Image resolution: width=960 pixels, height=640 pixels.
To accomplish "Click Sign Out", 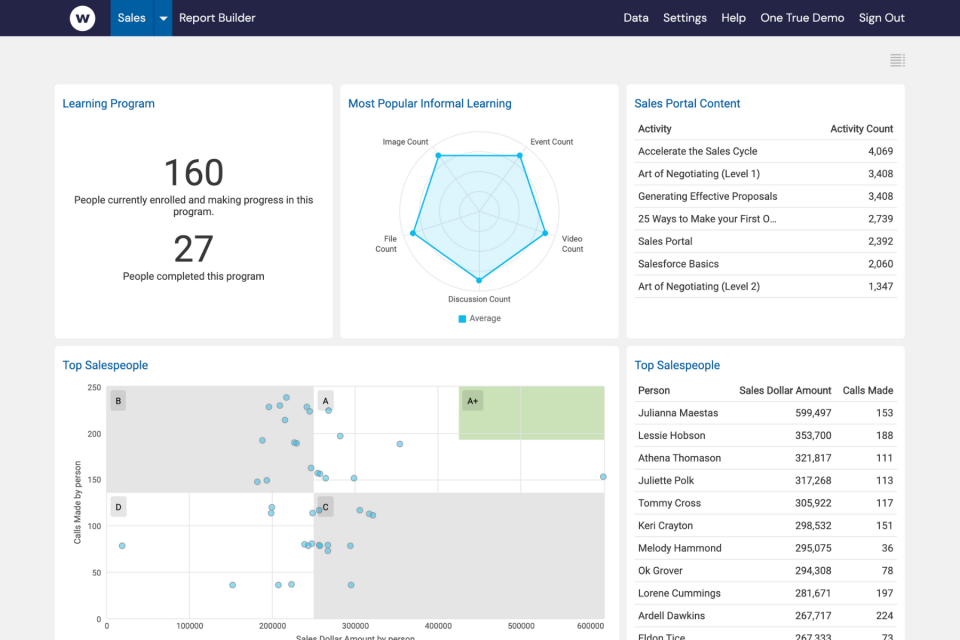I will (x=881, y=18).
